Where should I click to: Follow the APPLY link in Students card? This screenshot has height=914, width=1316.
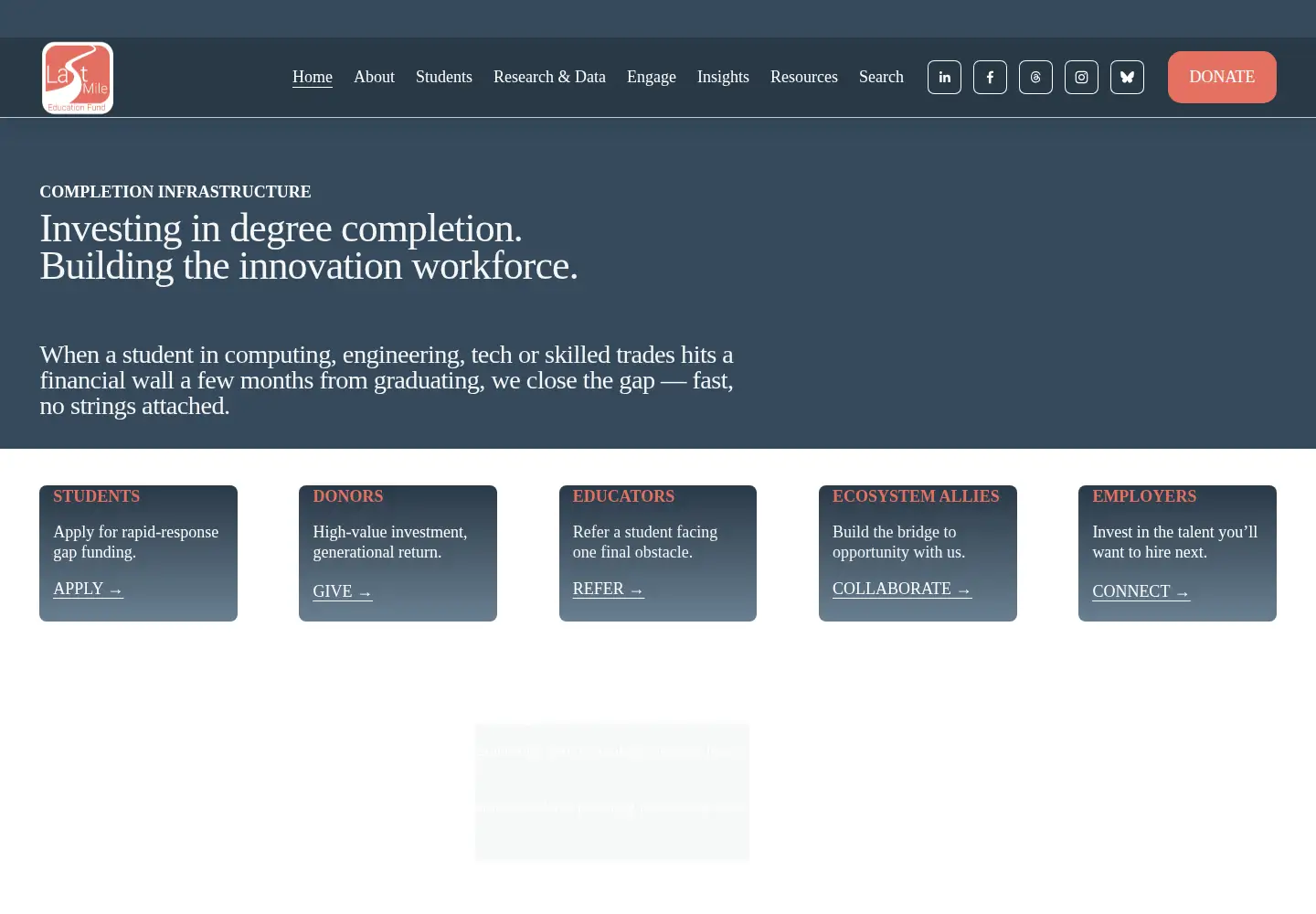pos(89,590)
